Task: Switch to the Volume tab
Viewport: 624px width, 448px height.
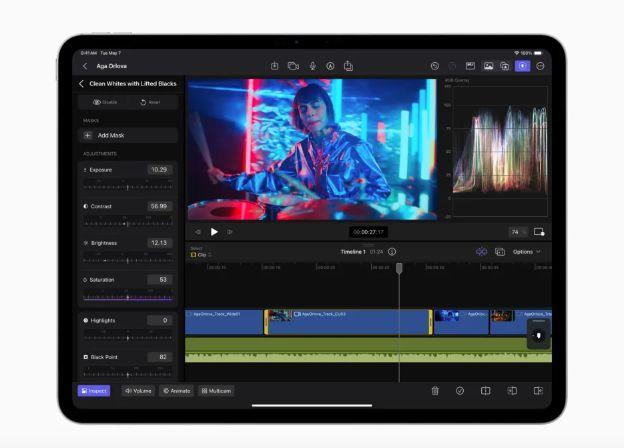Action: tap(138, 391)
